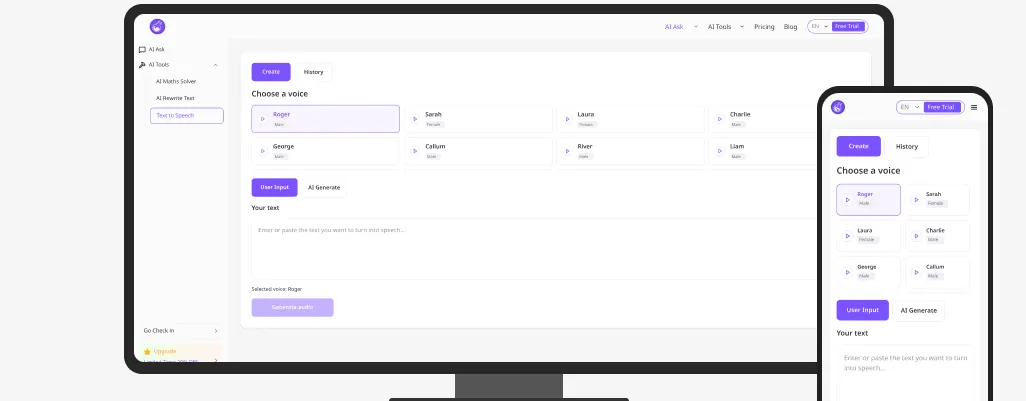Play the Liam voice preview on desktop
This screenshot has height=401, width=1026.
[x=720, y=151]
